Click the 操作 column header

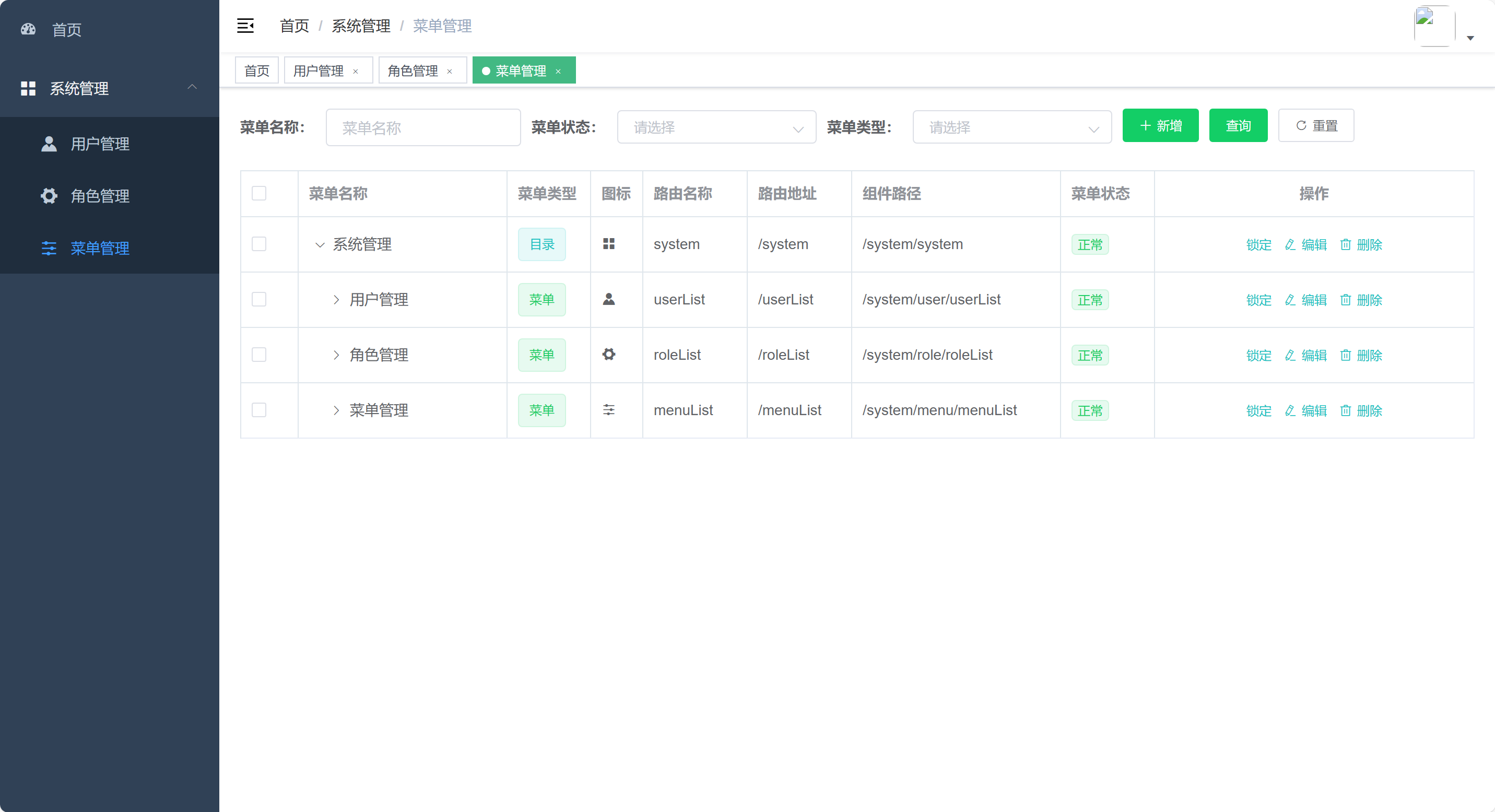click(x=1313, y=193)
